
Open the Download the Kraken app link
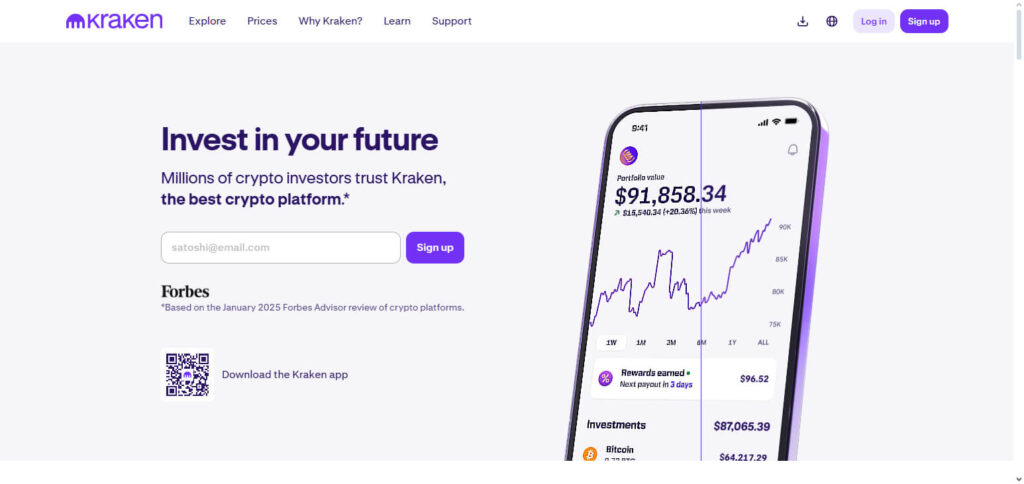click(x=285, y=374)
